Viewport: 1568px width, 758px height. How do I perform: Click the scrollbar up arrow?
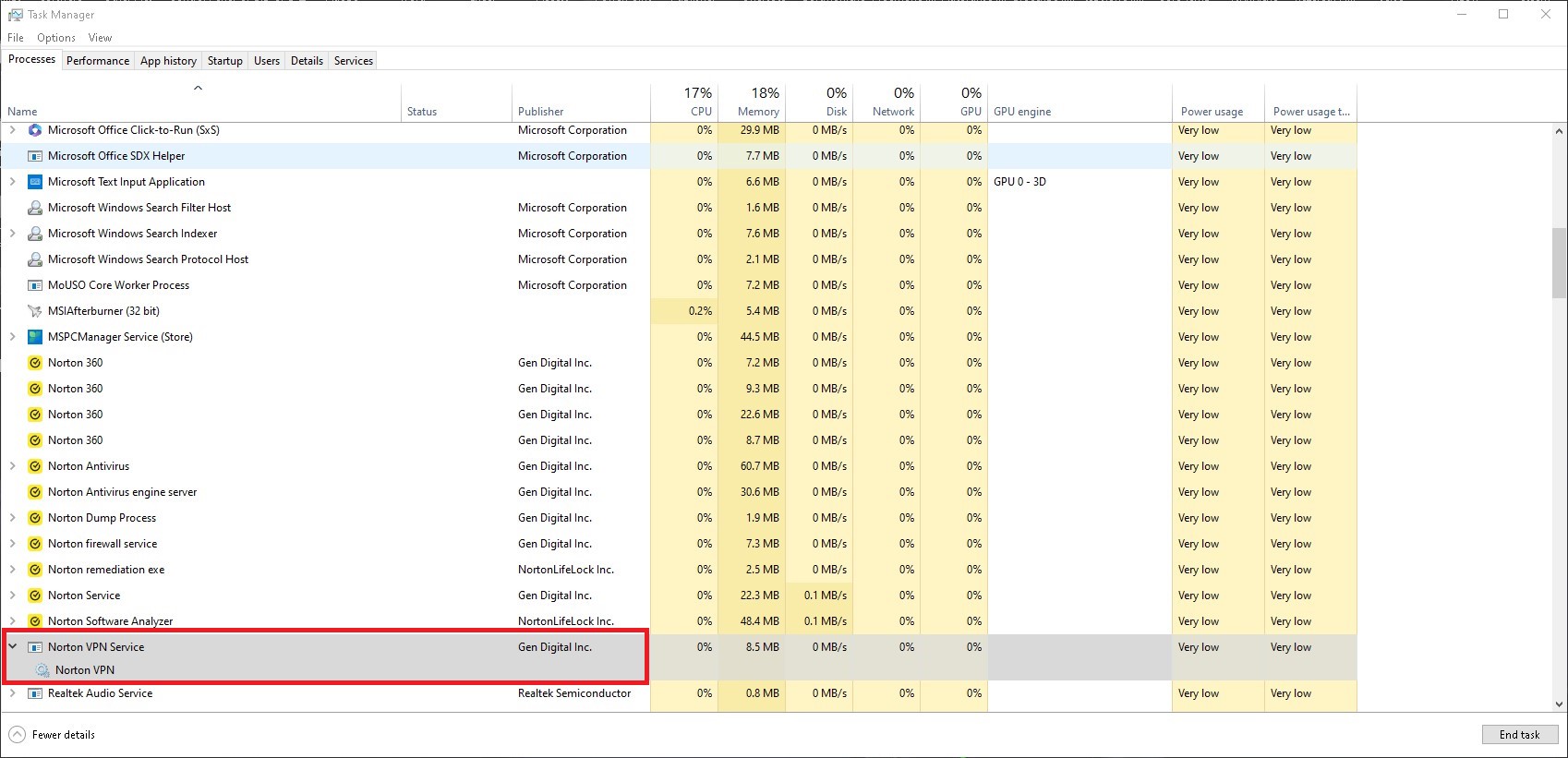[1560, 131]
